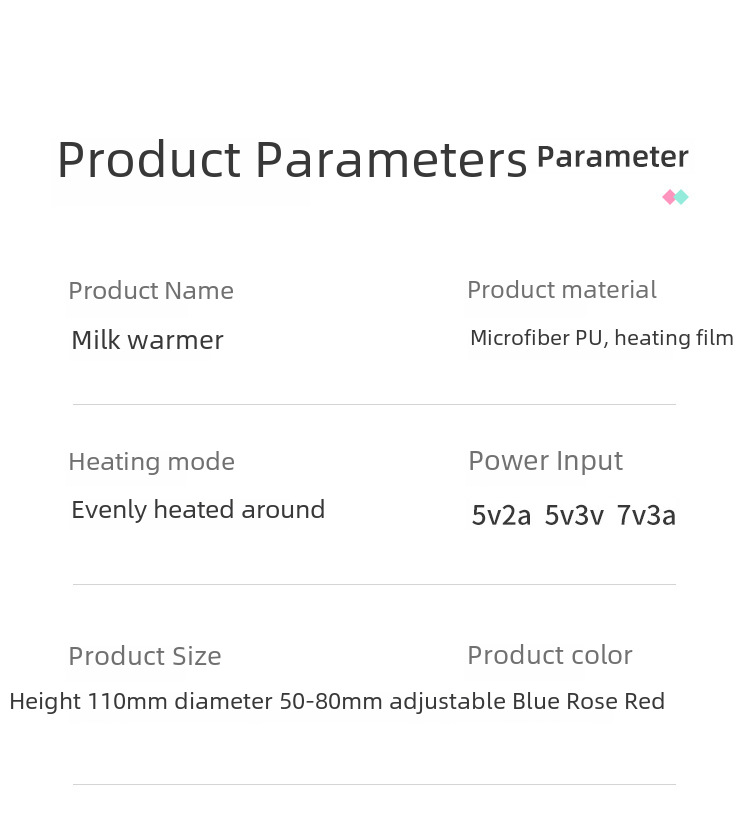Select the Power Input label

546,461
